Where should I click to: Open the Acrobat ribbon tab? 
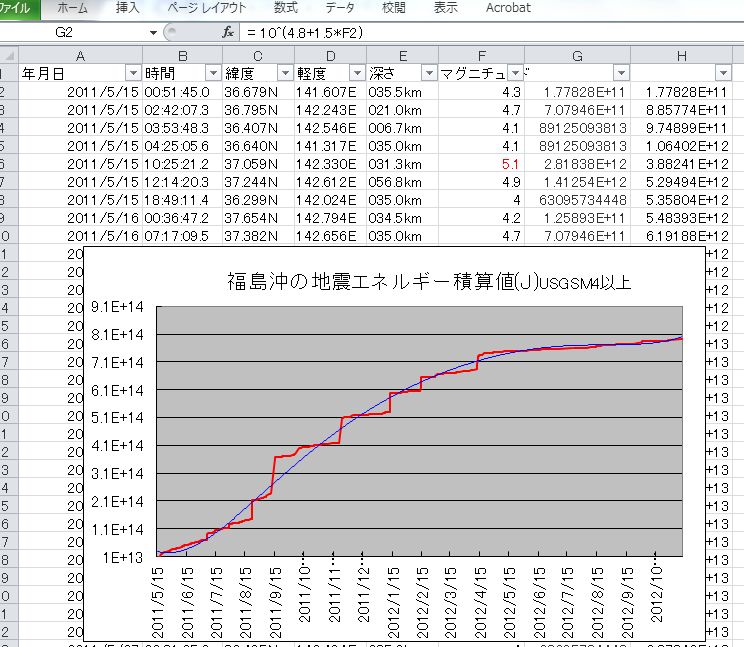pyautogui.click(x=508, y=8)
